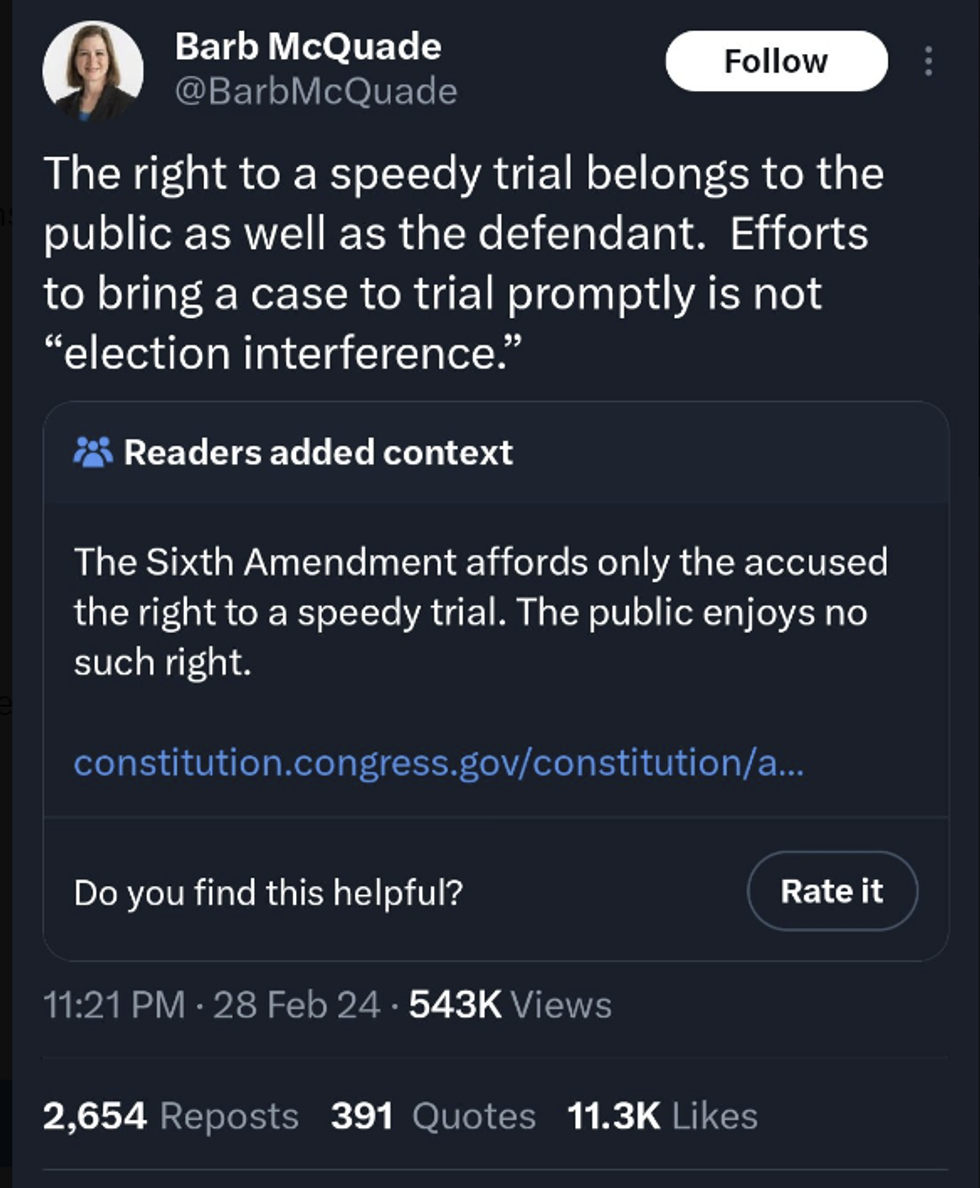Viewport: 980px width, 1188px height.
Task: Show the 2,654 Reposts list
Action: tap(170, 1116)
